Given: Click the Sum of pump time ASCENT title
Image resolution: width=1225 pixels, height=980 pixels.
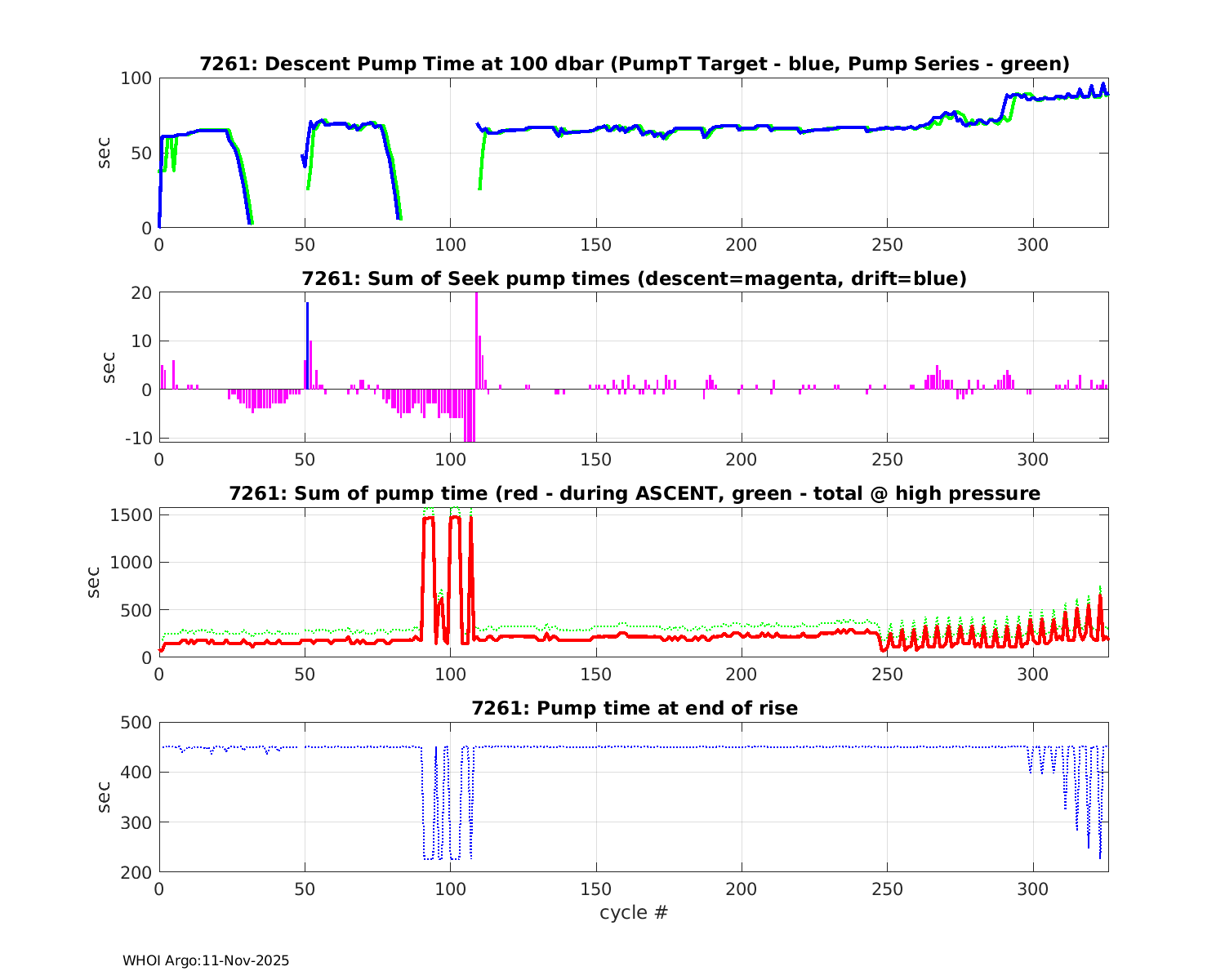Looking at the screenshot, I should coord(634,493).
